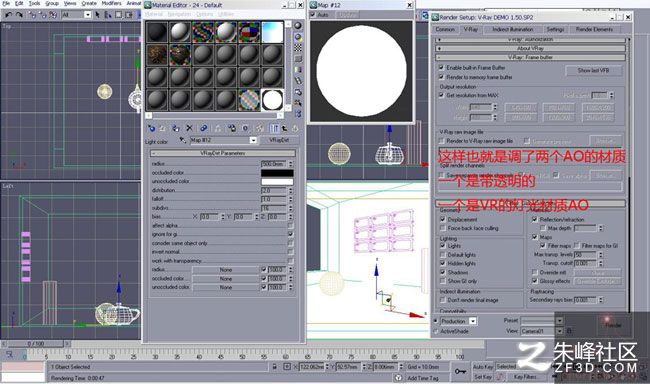Screen dimensions: 650x384
Task: Toggle selection lock icon in status bar
Action: [274, 367]
